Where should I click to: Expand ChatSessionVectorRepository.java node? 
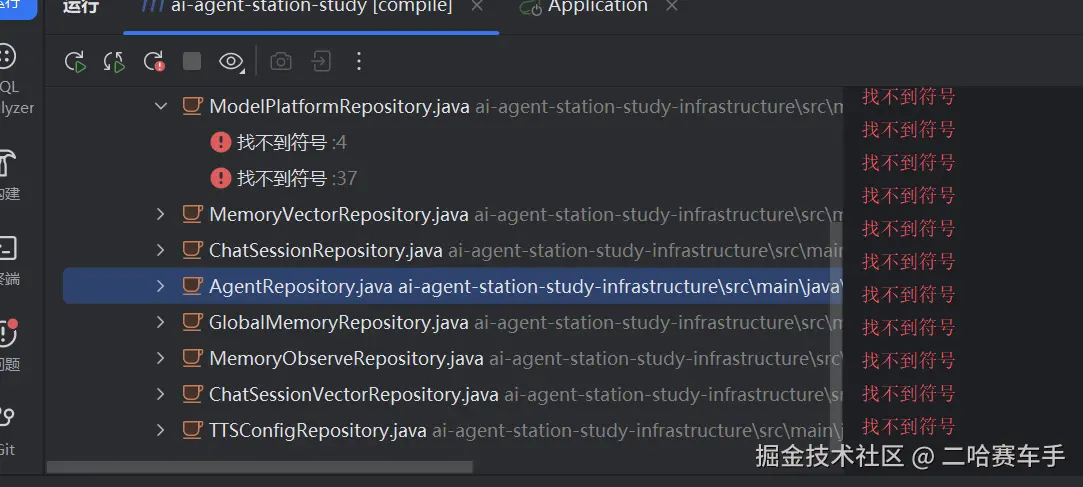(x=160, y=394)
